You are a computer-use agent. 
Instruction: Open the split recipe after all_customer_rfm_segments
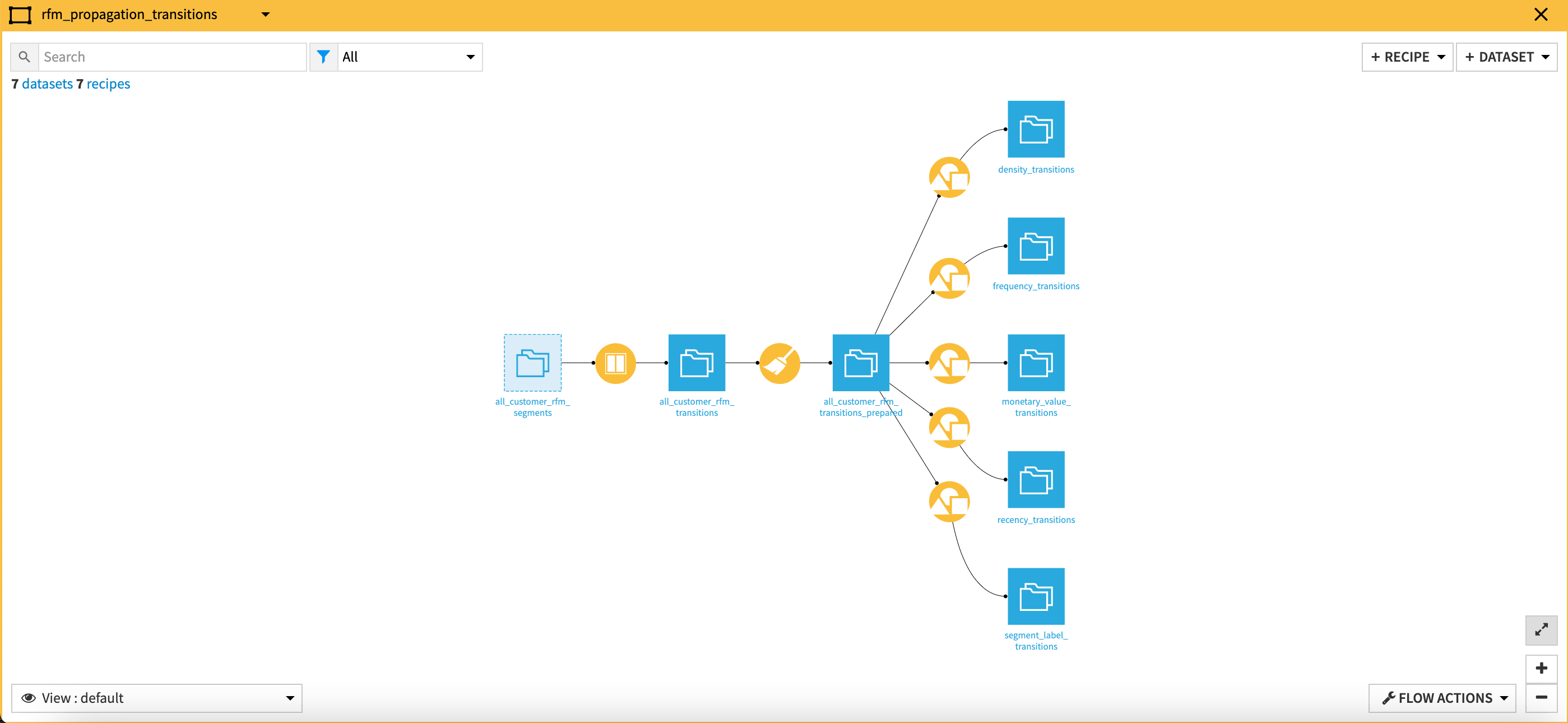point(615,363)
